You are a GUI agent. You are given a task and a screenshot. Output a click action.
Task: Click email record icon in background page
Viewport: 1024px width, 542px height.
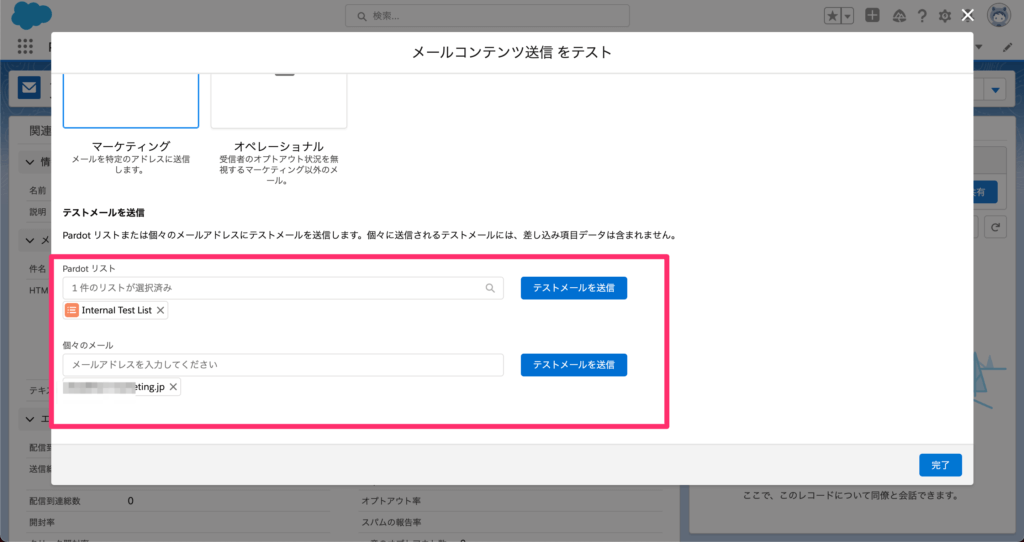pos(29,88)
